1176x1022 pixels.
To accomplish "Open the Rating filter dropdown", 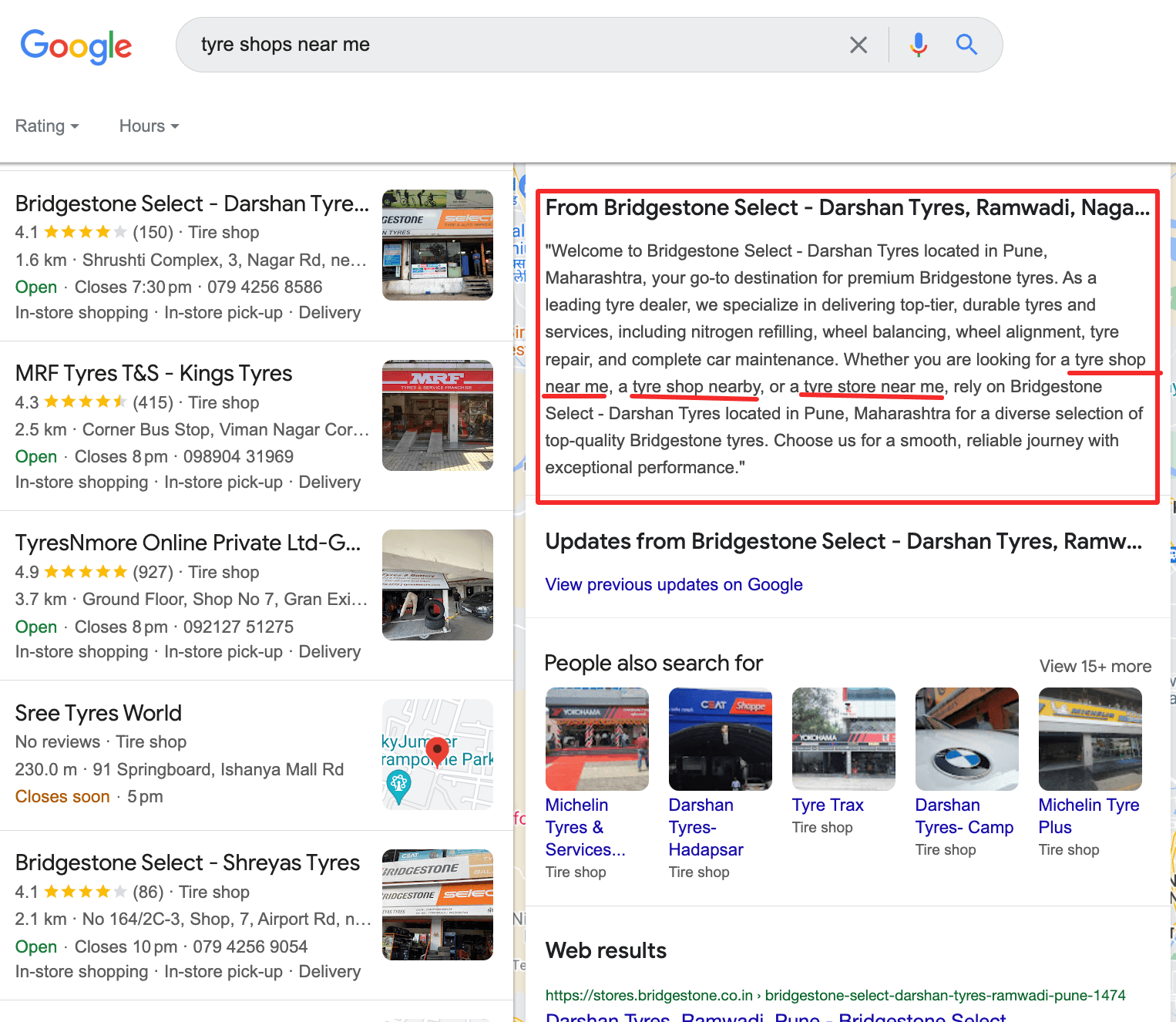I will click(x=46, y=126).
